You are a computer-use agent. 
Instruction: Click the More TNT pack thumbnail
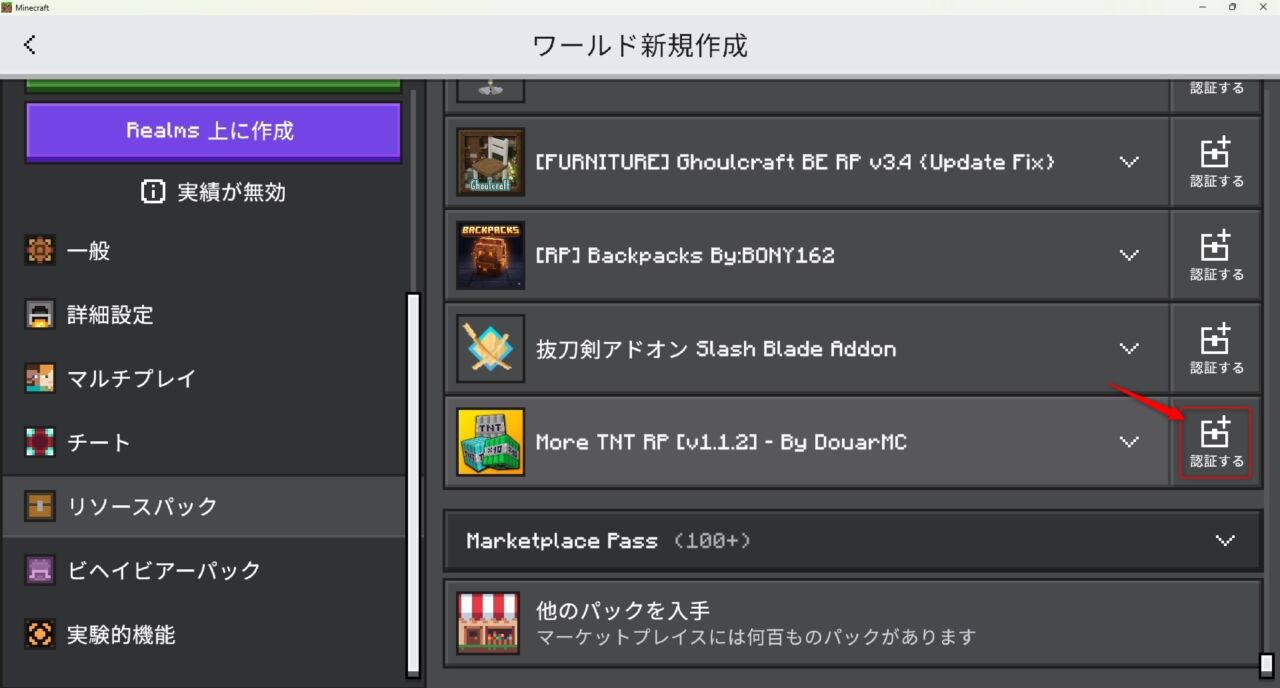click(x=490, y=442)
